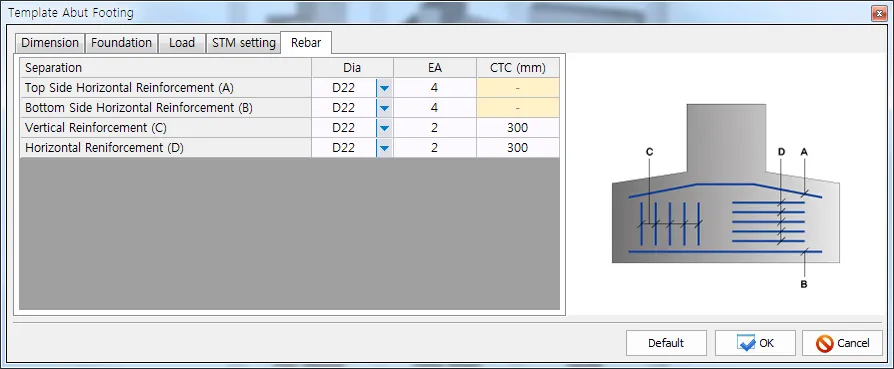Image resolution: width=894 pixels, height=369 pixels.
Task: Close the Template Abut Footing window
Action: point(879,14)
